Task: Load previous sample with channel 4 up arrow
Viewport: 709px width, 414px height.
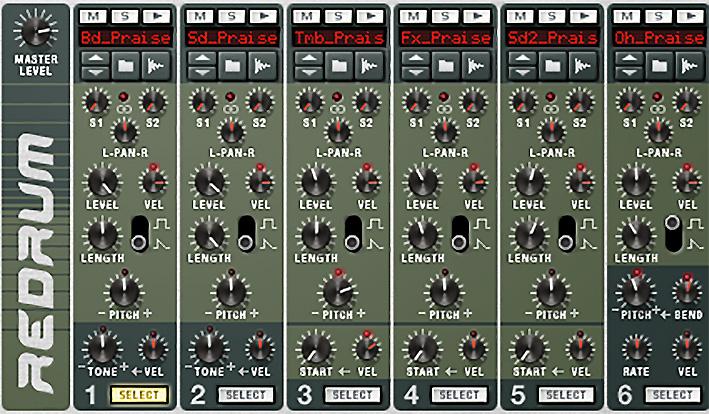Action: coord(416,59)
